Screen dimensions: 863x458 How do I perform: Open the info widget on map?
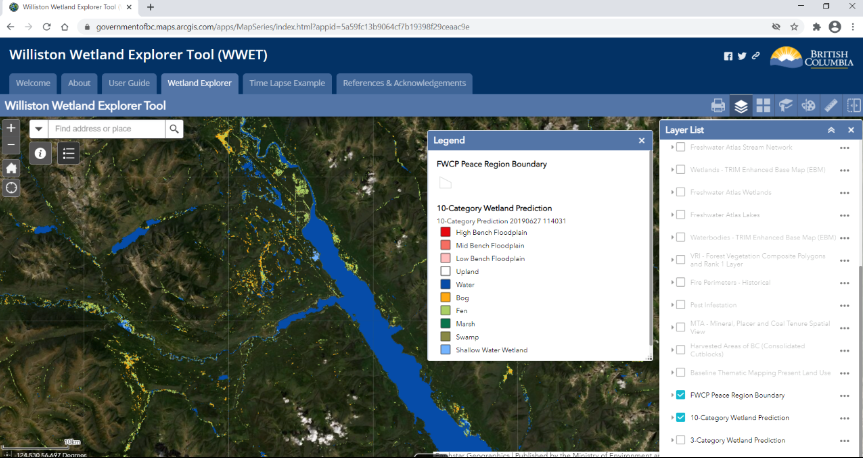40,153
